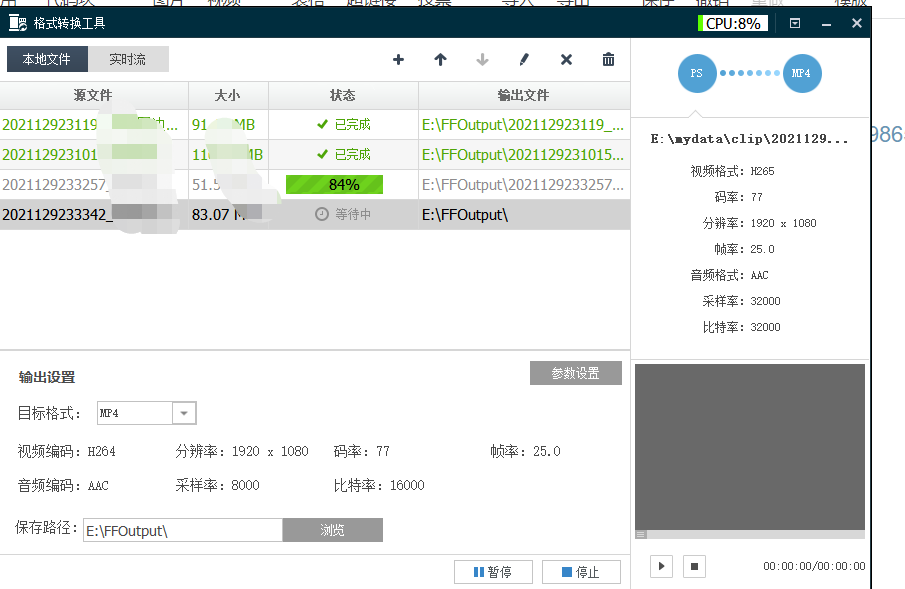
Task: Click the 状态 column header
Action: 343,95
